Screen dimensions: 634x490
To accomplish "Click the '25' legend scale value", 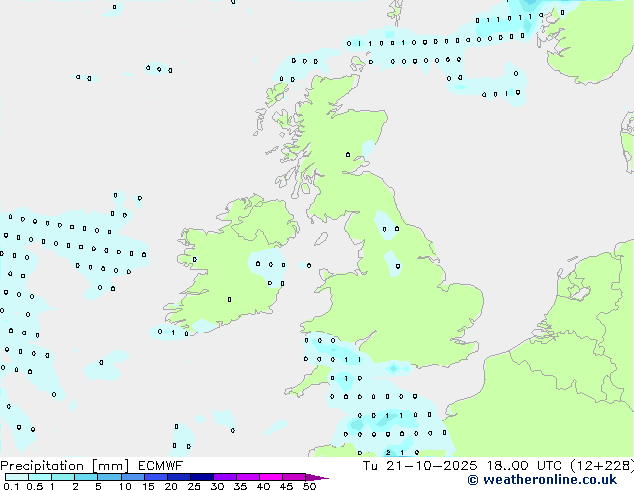I will coord(194,486).
